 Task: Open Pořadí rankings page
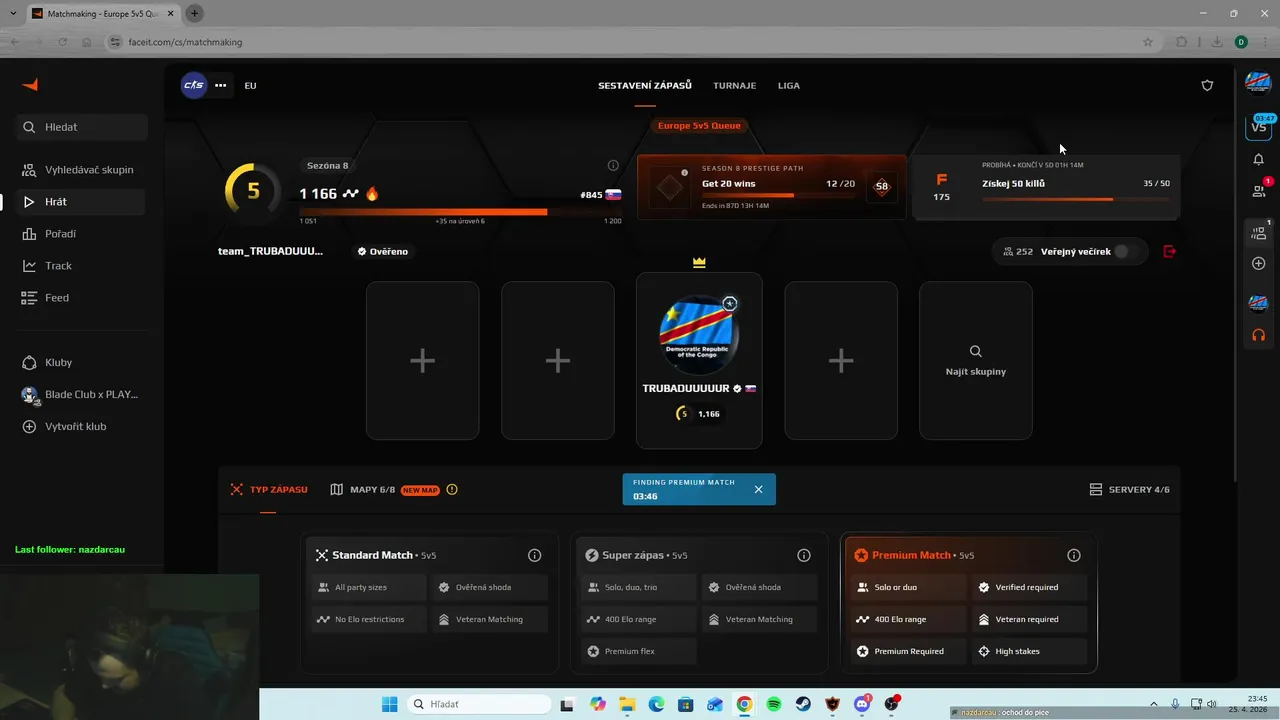click(x=82, y=234)
